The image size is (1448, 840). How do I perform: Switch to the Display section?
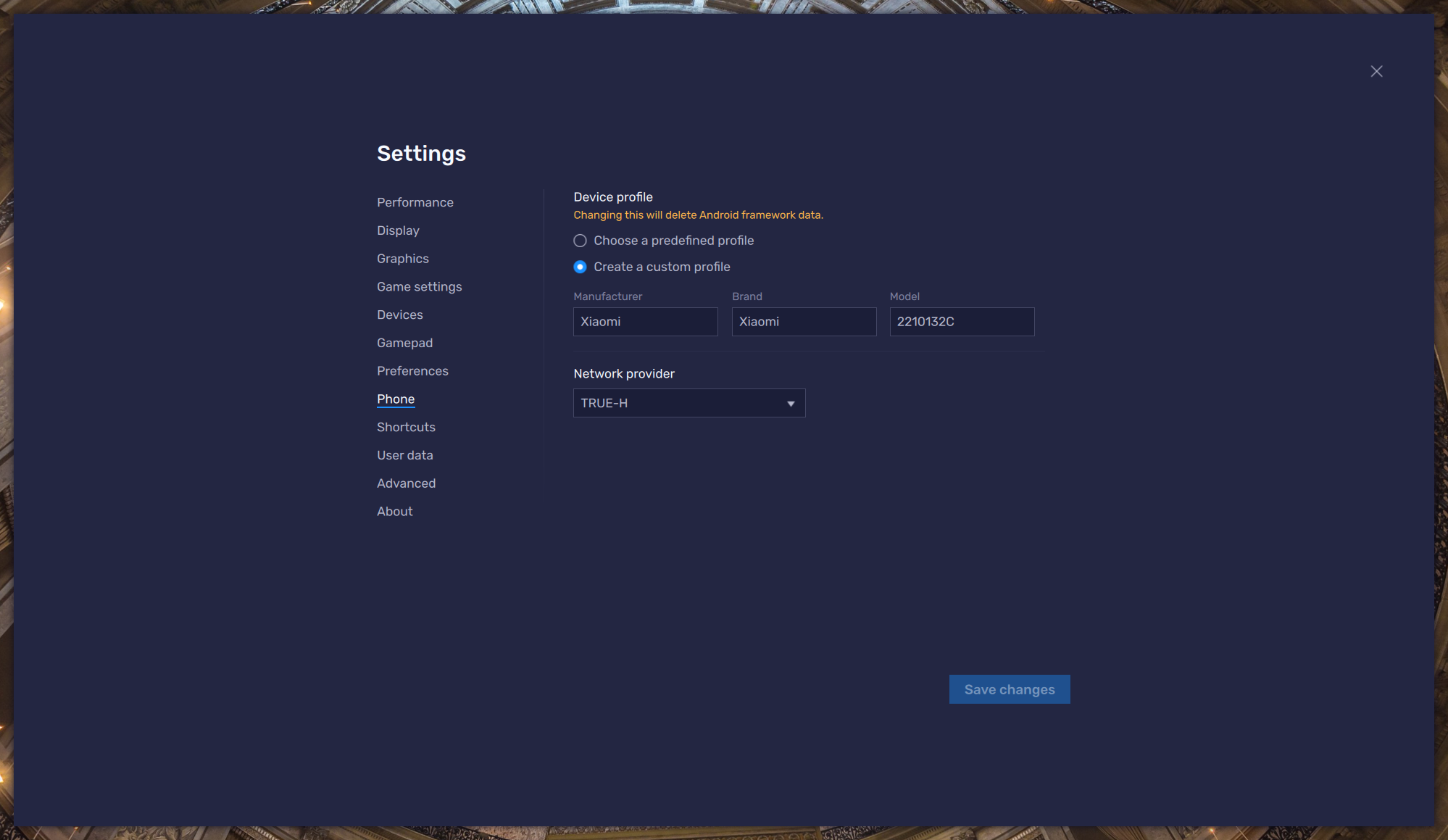click(398, 230)
